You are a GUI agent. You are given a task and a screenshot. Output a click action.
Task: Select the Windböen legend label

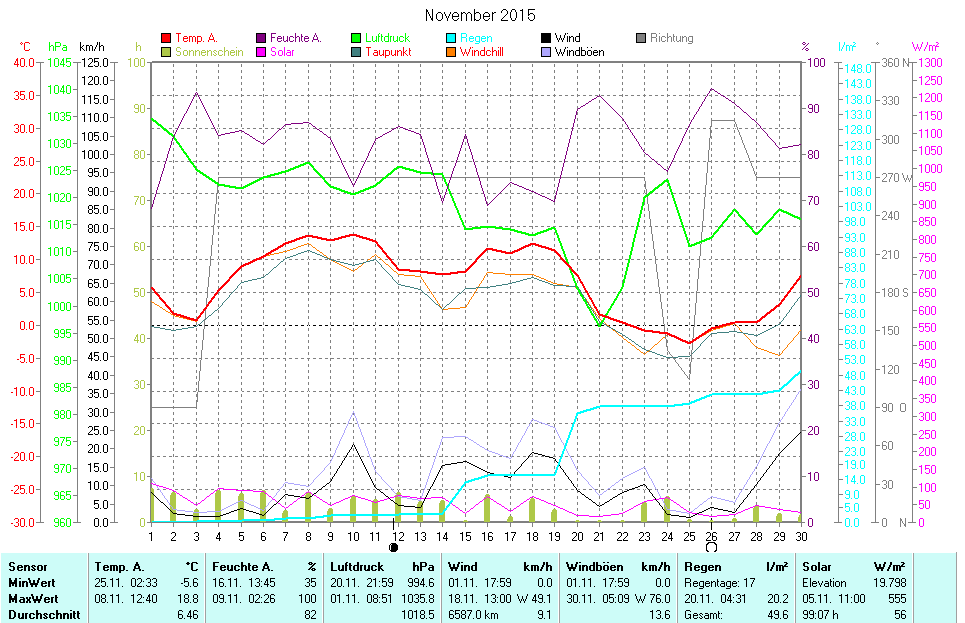coord(580,52)
